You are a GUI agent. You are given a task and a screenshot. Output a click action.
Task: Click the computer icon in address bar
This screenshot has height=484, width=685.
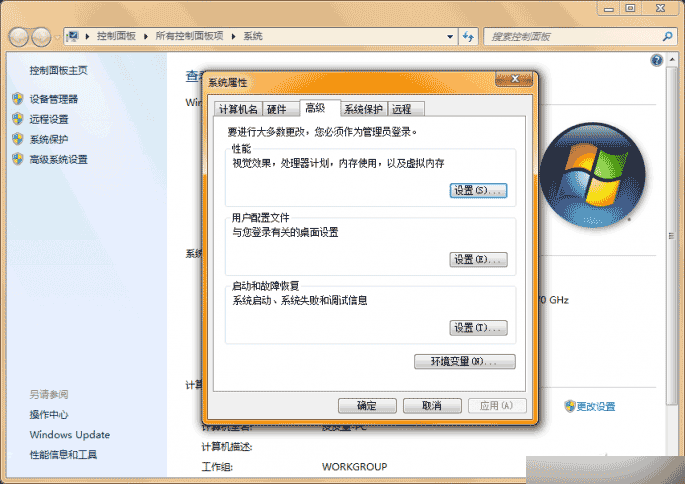click(73, 36)
